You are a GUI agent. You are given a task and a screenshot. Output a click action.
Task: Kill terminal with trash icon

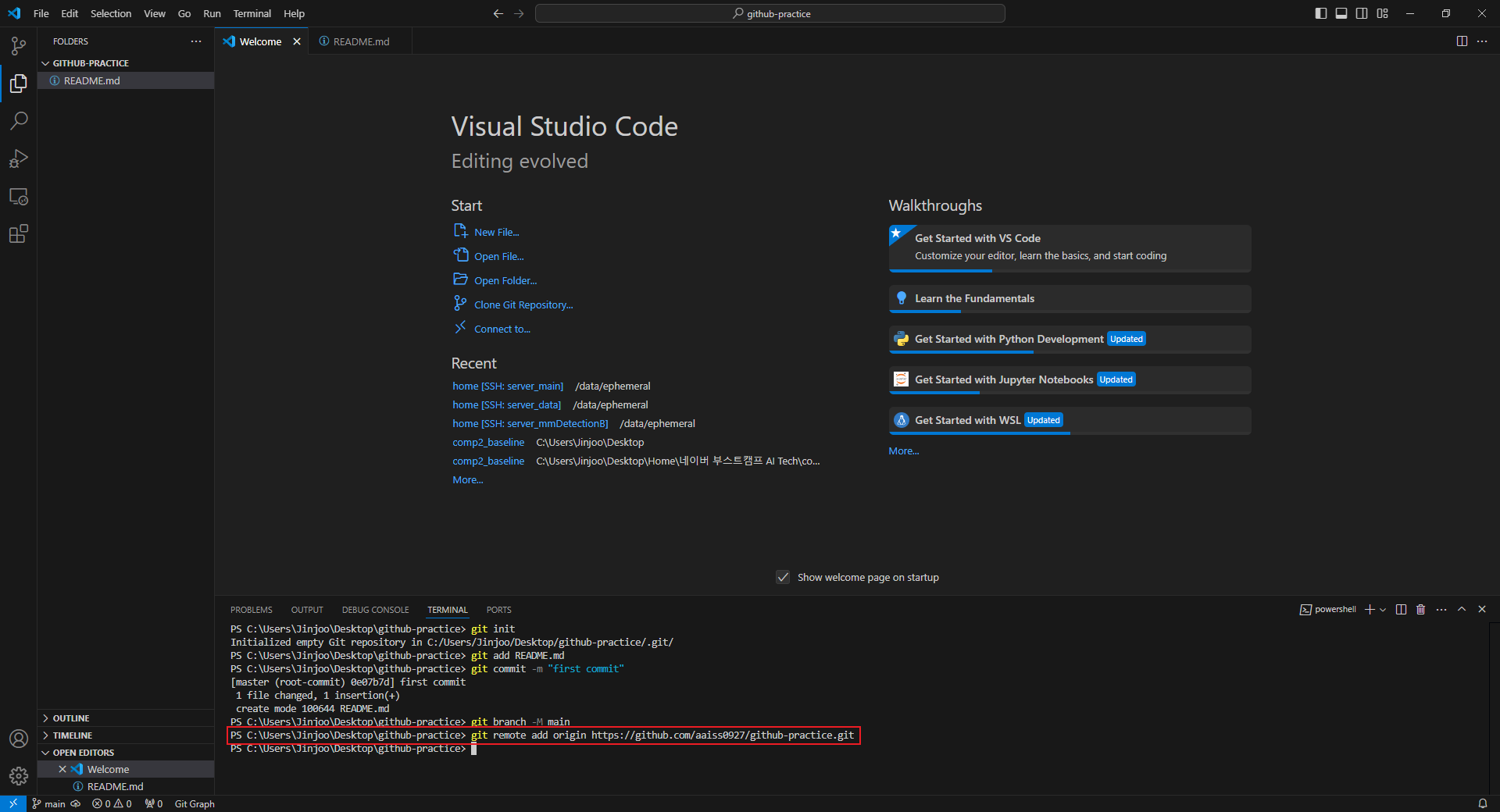click(1421, 610)
